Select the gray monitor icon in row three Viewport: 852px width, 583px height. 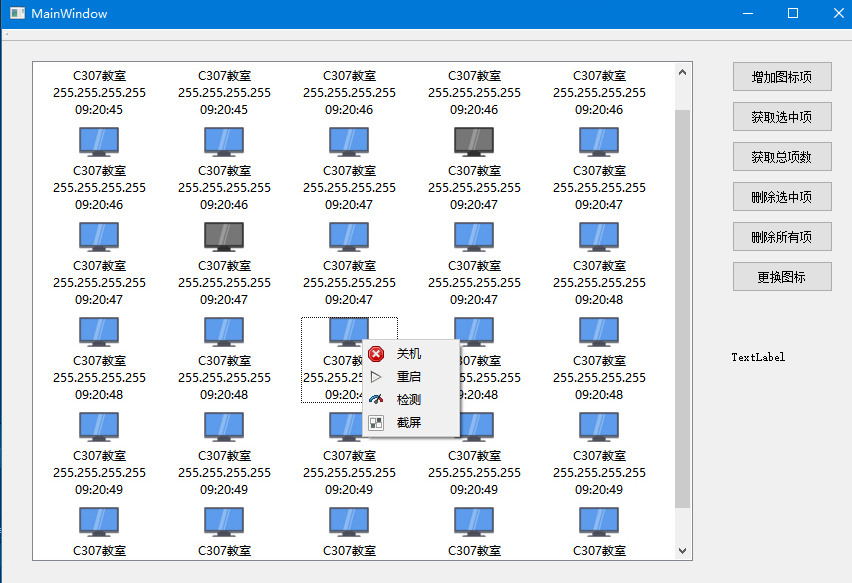point(223,237)
